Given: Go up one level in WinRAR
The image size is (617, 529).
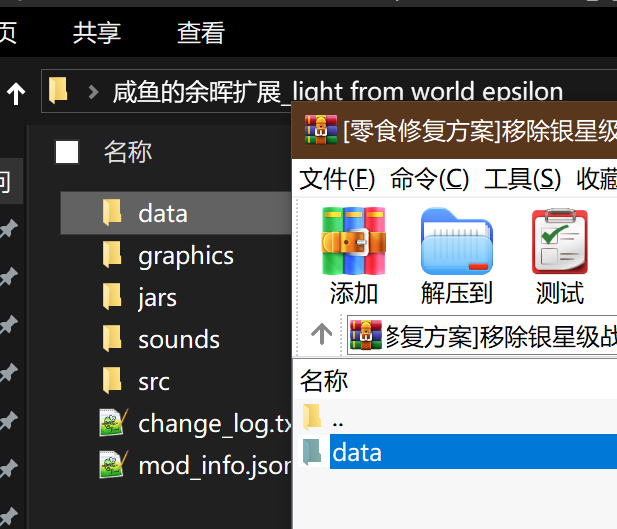Looking at the screenshot, I should tap(321, 334).
